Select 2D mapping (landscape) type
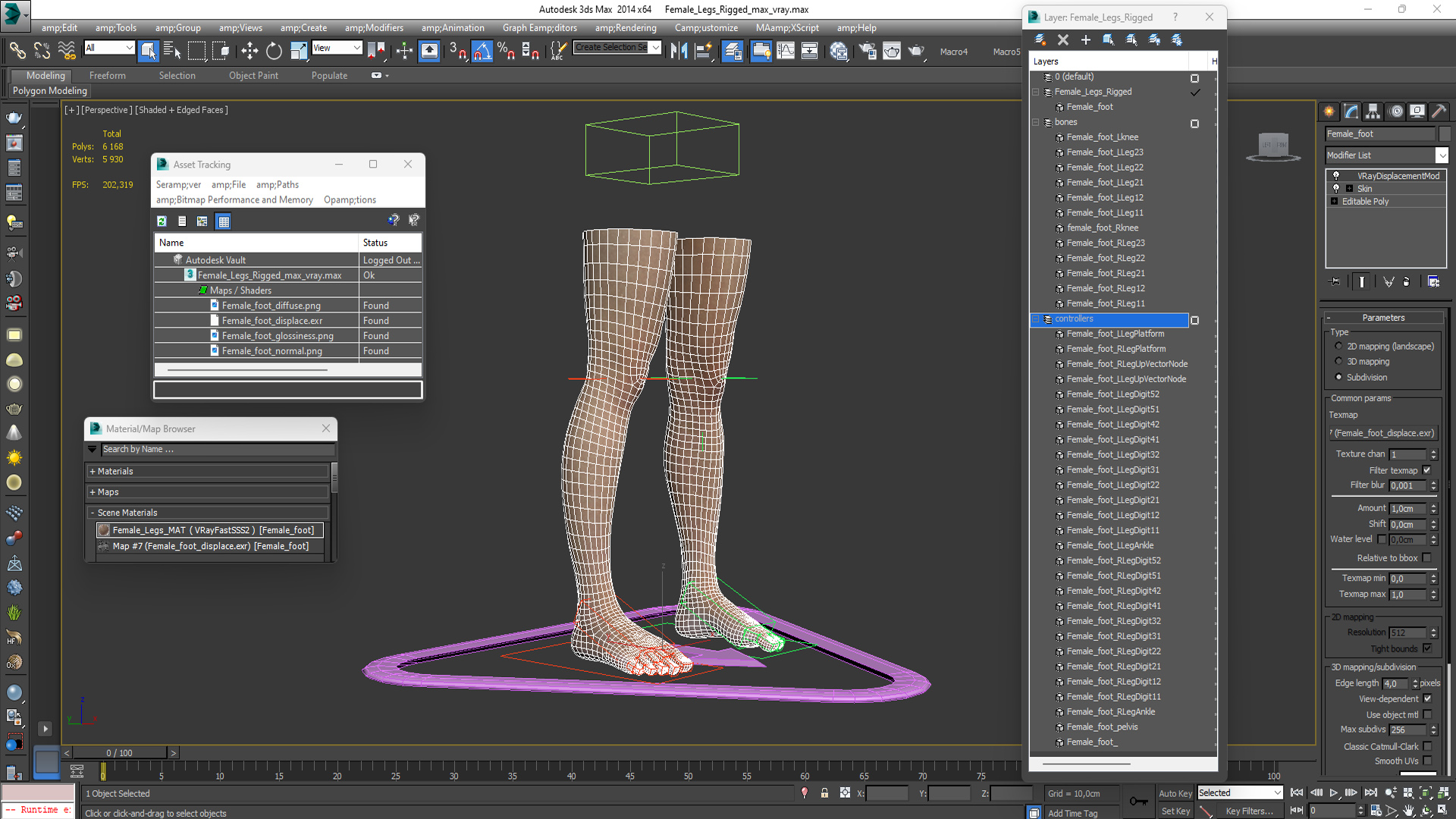Image resolution: width=1456 pixels, height=819 pixels. point(1338,347)
